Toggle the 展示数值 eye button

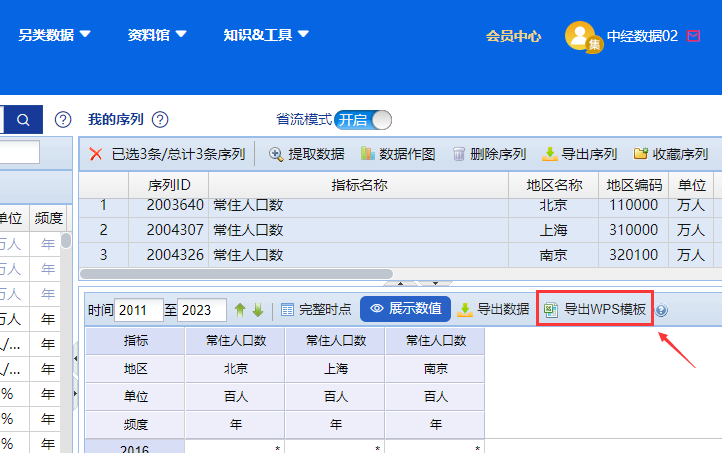[405, 309]
